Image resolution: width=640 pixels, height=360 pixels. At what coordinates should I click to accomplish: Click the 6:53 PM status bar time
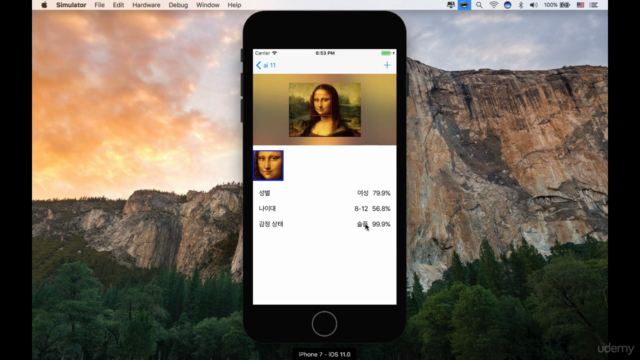(325, 53)
